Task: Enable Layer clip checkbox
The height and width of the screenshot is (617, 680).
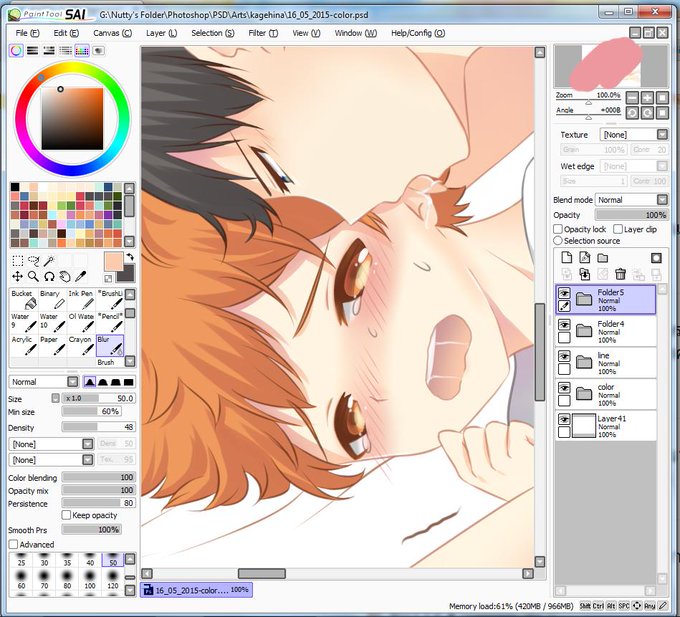Action: pyautogui.click(x=618, y=229)
